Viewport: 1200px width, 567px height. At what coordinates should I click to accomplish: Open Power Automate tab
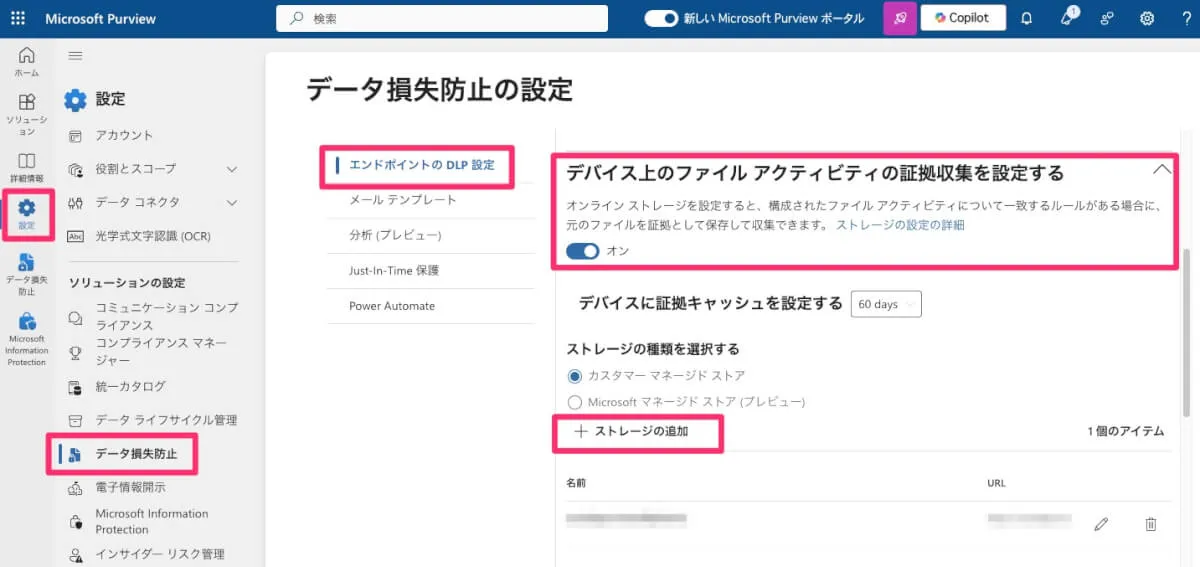point(392,306)
